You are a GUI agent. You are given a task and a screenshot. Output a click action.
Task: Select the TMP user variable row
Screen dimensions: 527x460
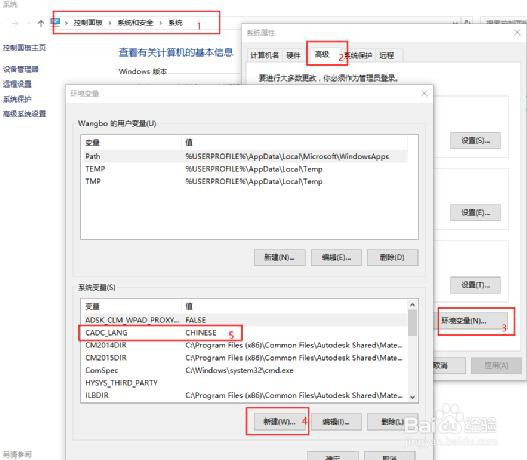tap(245, 181)
